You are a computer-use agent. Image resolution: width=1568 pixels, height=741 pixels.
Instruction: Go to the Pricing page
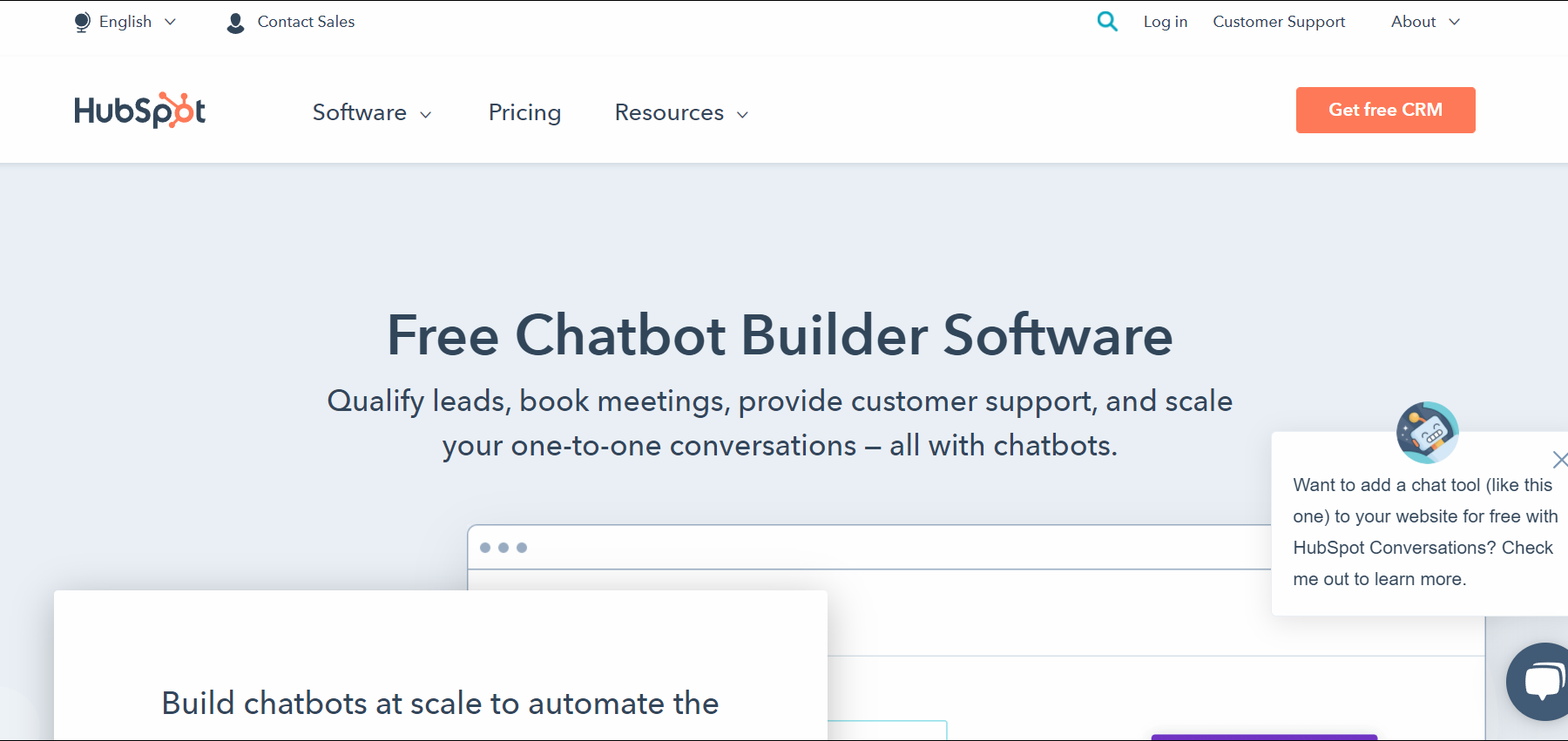pyautogui.click(x=524, y=113)
